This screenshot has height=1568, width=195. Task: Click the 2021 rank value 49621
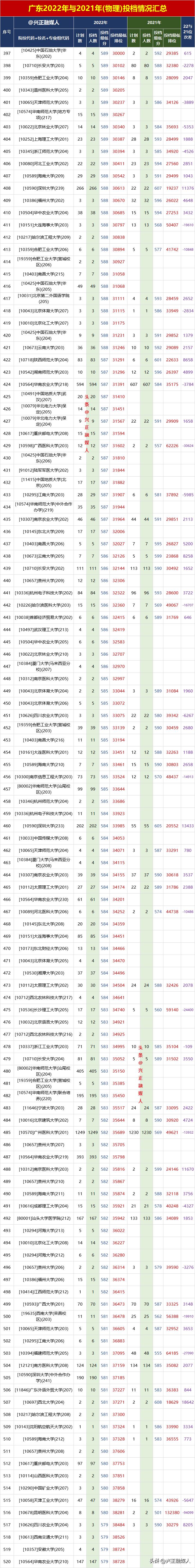[x=172, y=1133]
